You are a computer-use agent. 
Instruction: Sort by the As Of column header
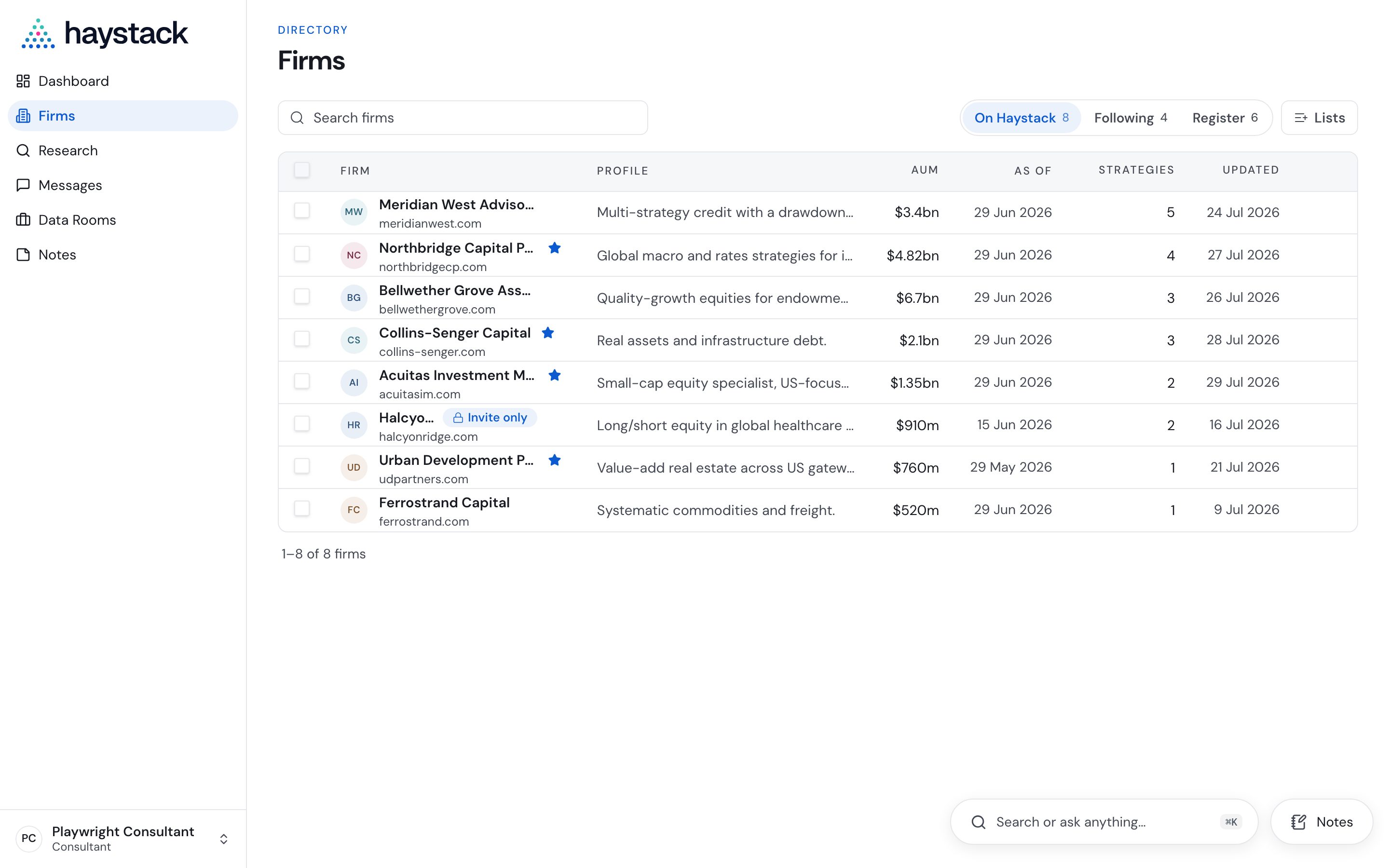click(x=1033, y=171)
